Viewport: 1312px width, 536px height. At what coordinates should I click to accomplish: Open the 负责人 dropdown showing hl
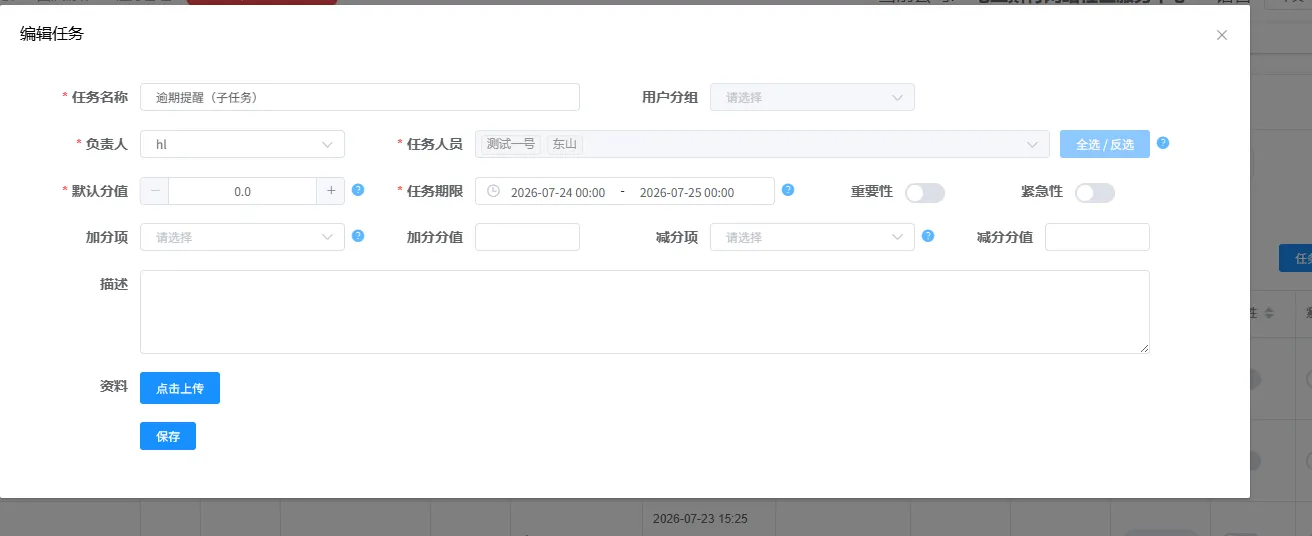[x=242, y=144]
